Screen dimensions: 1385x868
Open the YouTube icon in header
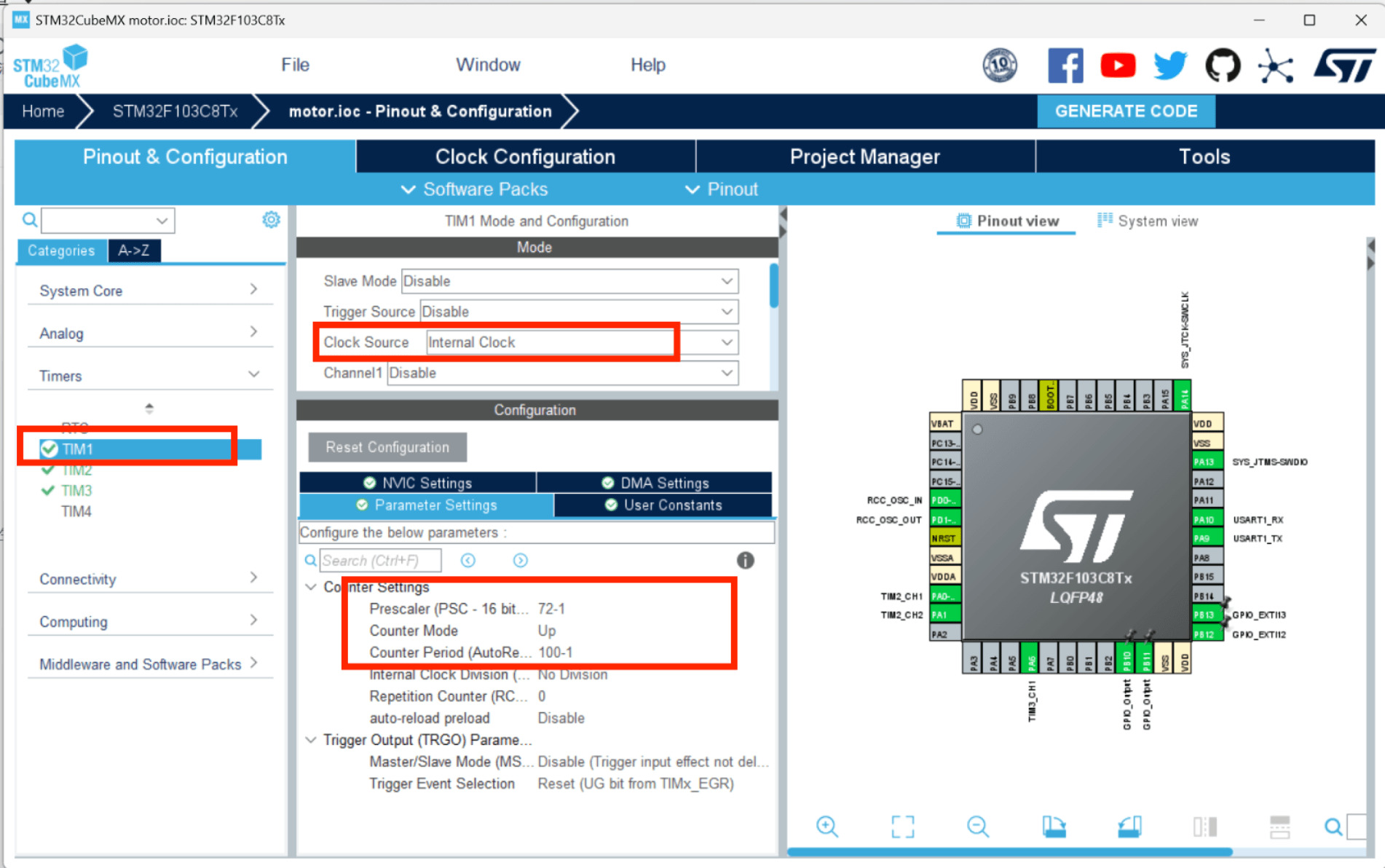[x=1118, y=66]
